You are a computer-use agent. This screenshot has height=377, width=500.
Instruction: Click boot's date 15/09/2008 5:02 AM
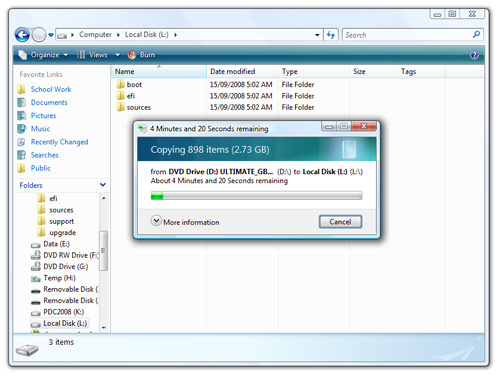click(241, 85)
